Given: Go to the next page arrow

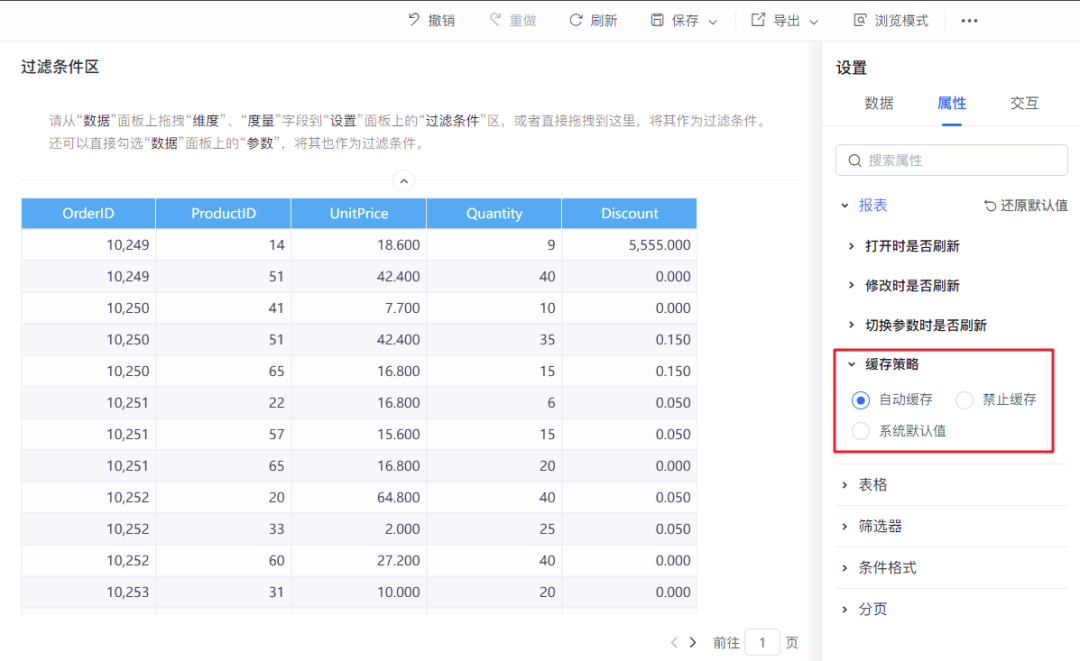Looking at the screenshot, I should click(x=693, y=642).
